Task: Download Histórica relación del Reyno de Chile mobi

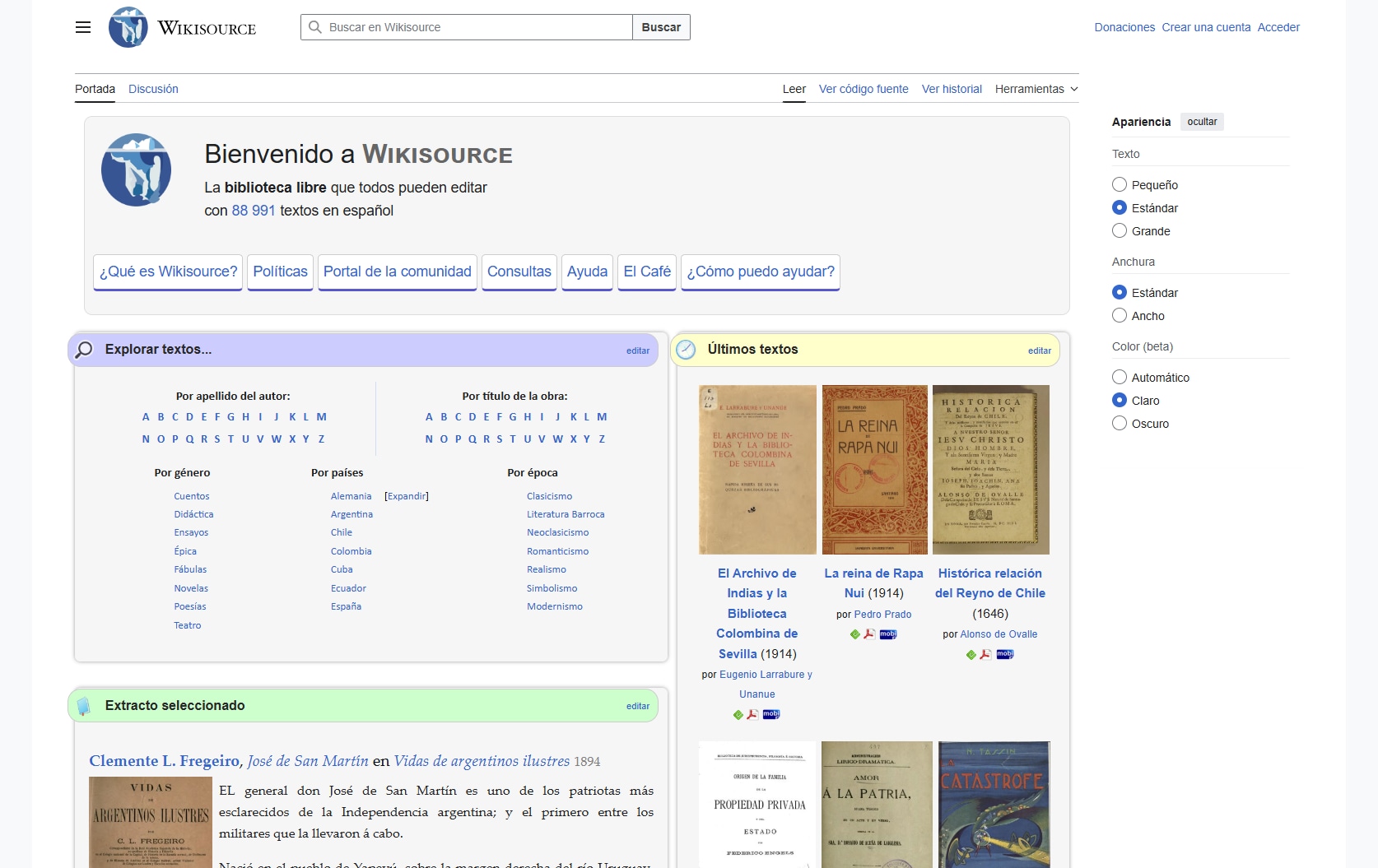Action: pyautogui.click(x=1004, y=655)
